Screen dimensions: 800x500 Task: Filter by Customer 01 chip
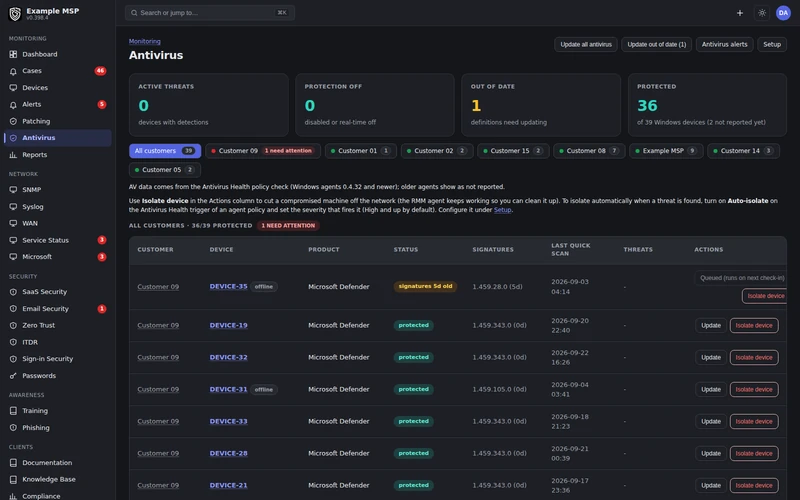click(x=361, y=151)
